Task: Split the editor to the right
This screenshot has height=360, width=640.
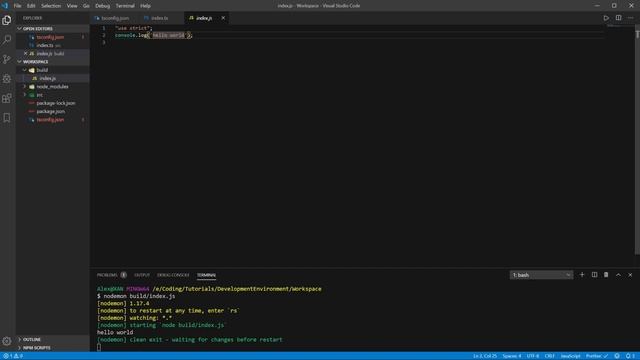Action: pyautogui.click(x=618, y=18)
